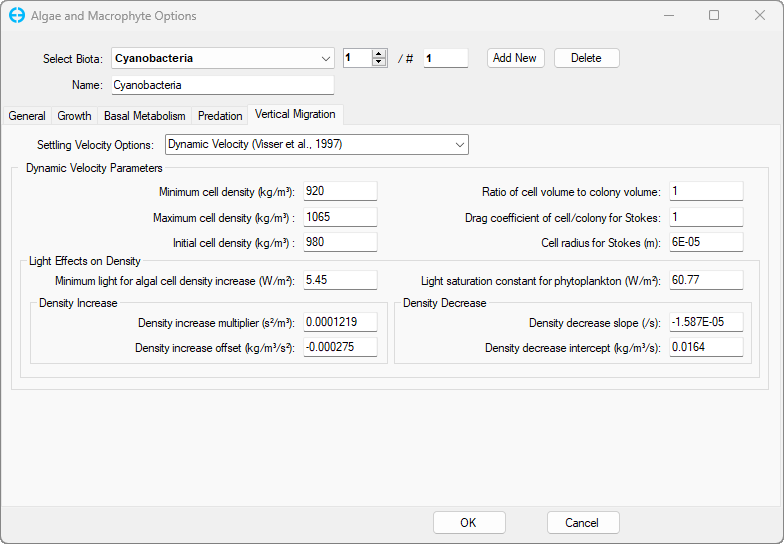The height and width of the screenshot is (544, 784).
Task: Increment the biota number spinner up
Action: tap(379, 54)
